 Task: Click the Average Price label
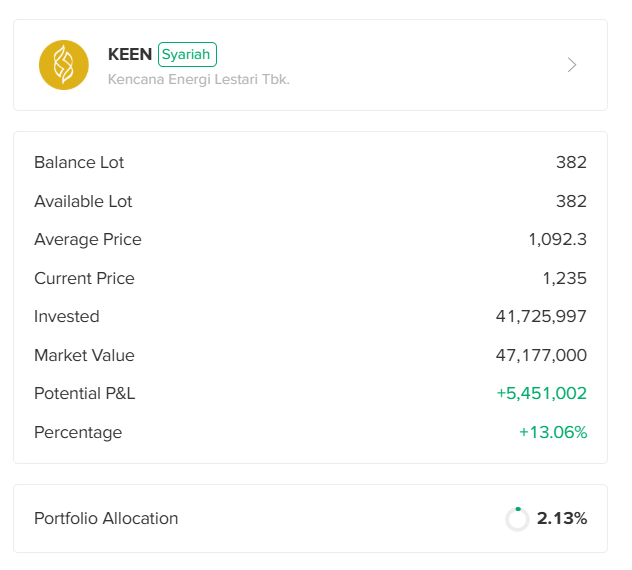(88, 240)
